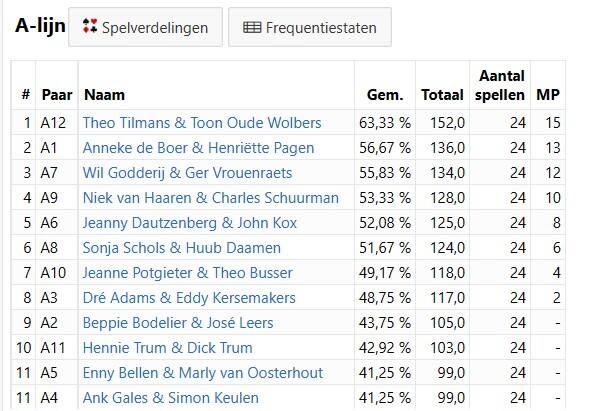Open Dré Adams & Eddy Kersemakers link
This screenshot has height=411, width=591.
[189, 298]
